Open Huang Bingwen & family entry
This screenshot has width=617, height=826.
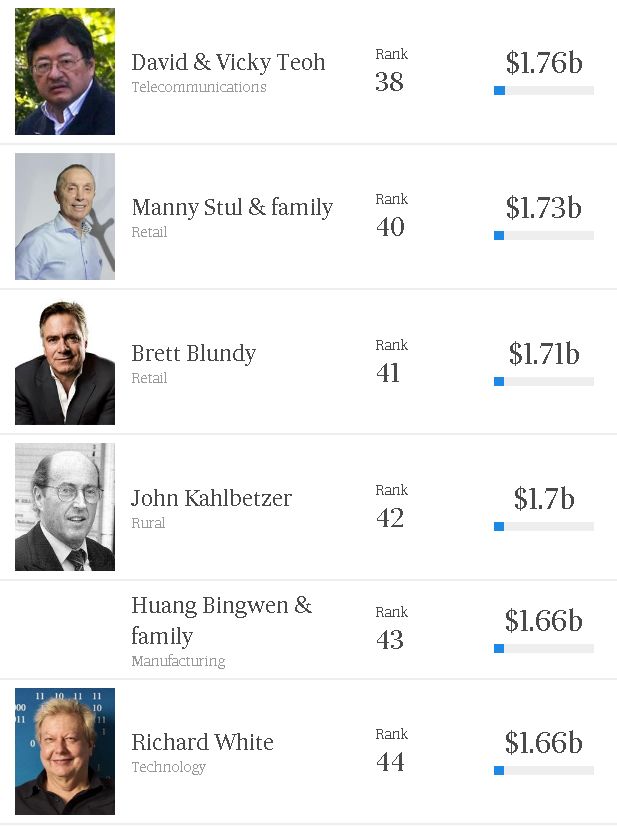(x=221, y=621)
